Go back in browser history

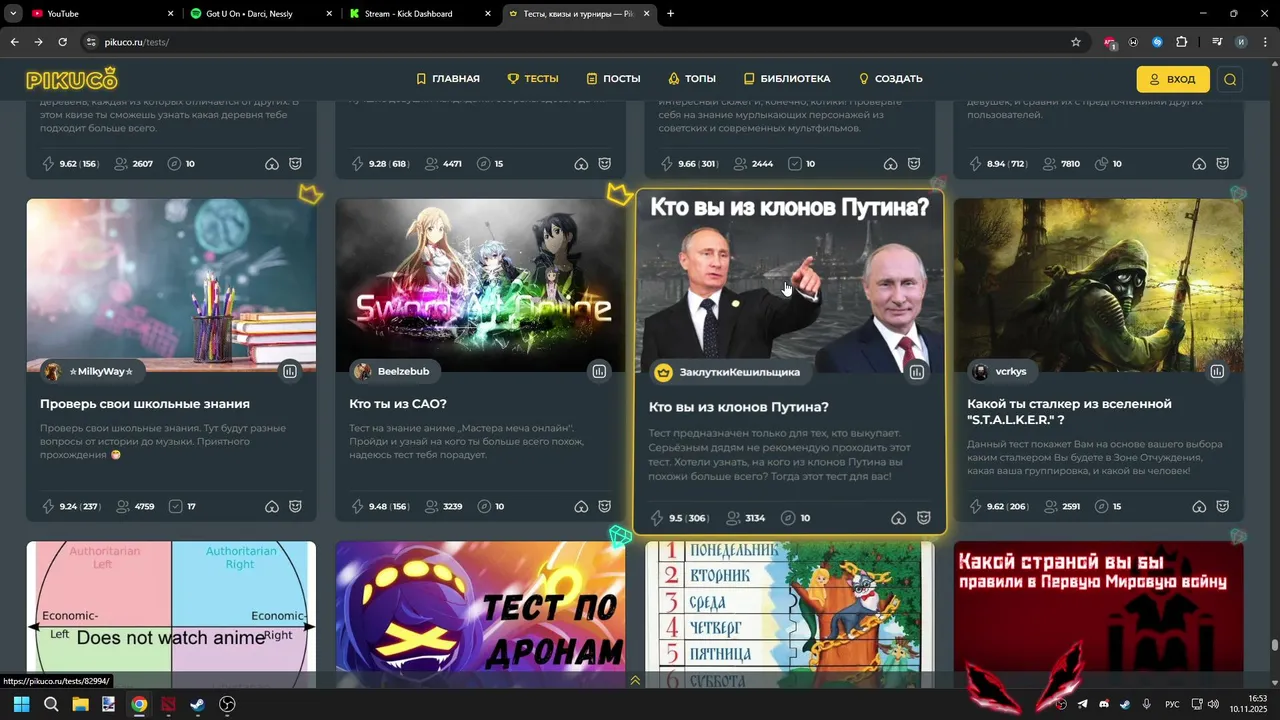[14, 42]
